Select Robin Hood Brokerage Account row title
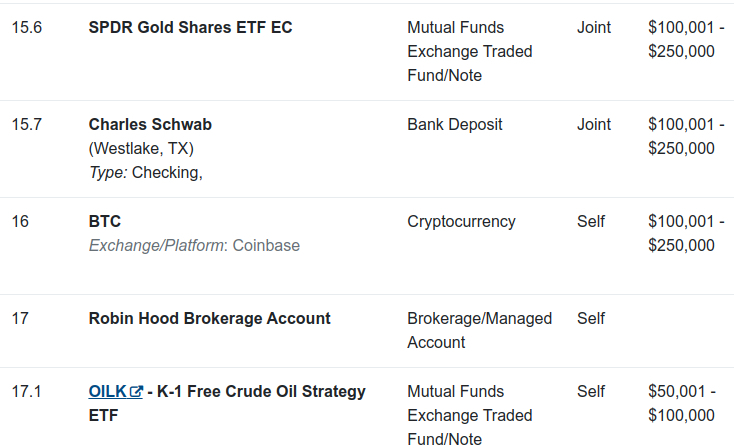734x448 pixels. [210, 318]
